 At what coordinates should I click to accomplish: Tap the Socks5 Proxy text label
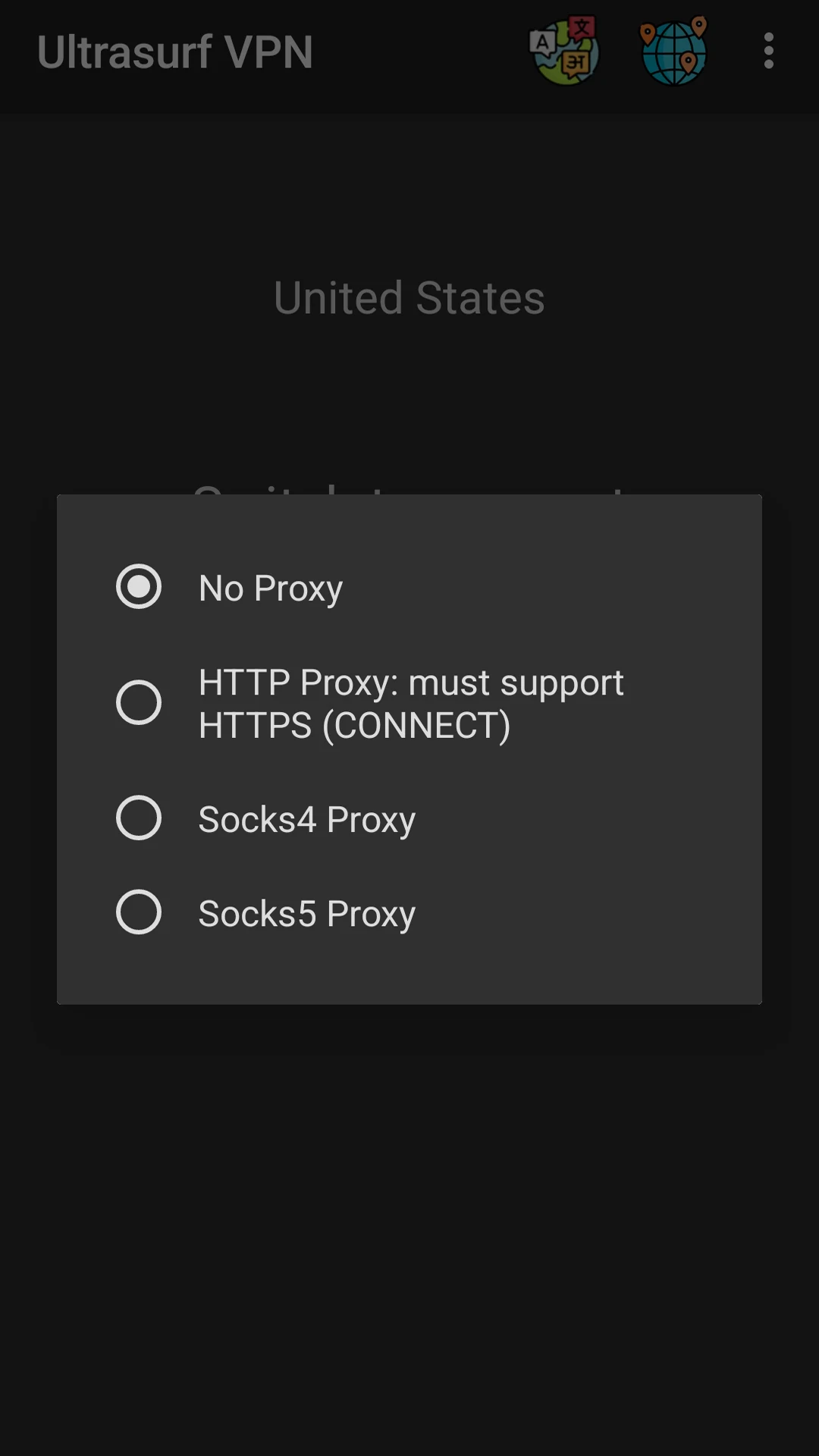[x=306, y=912]
